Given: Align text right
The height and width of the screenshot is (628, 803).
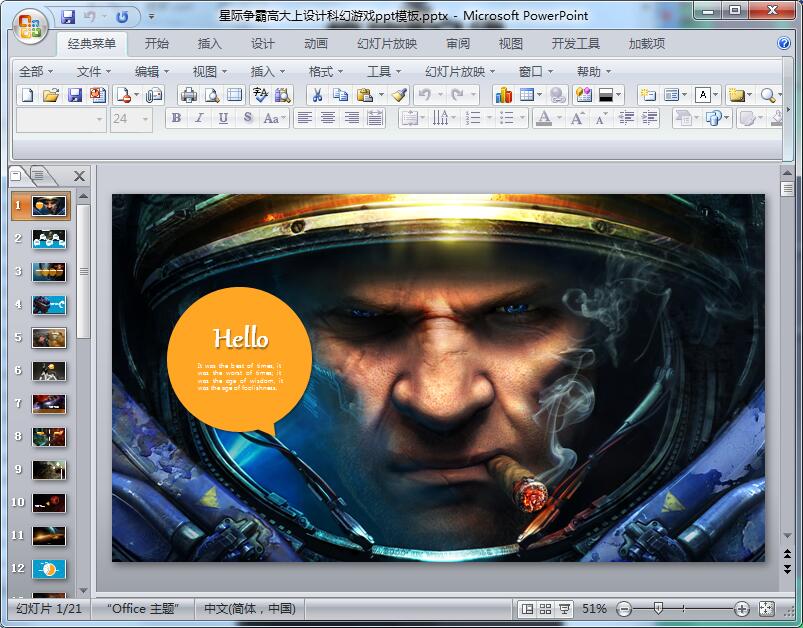Looking at the screenshot, I should [x=352, y=118].
